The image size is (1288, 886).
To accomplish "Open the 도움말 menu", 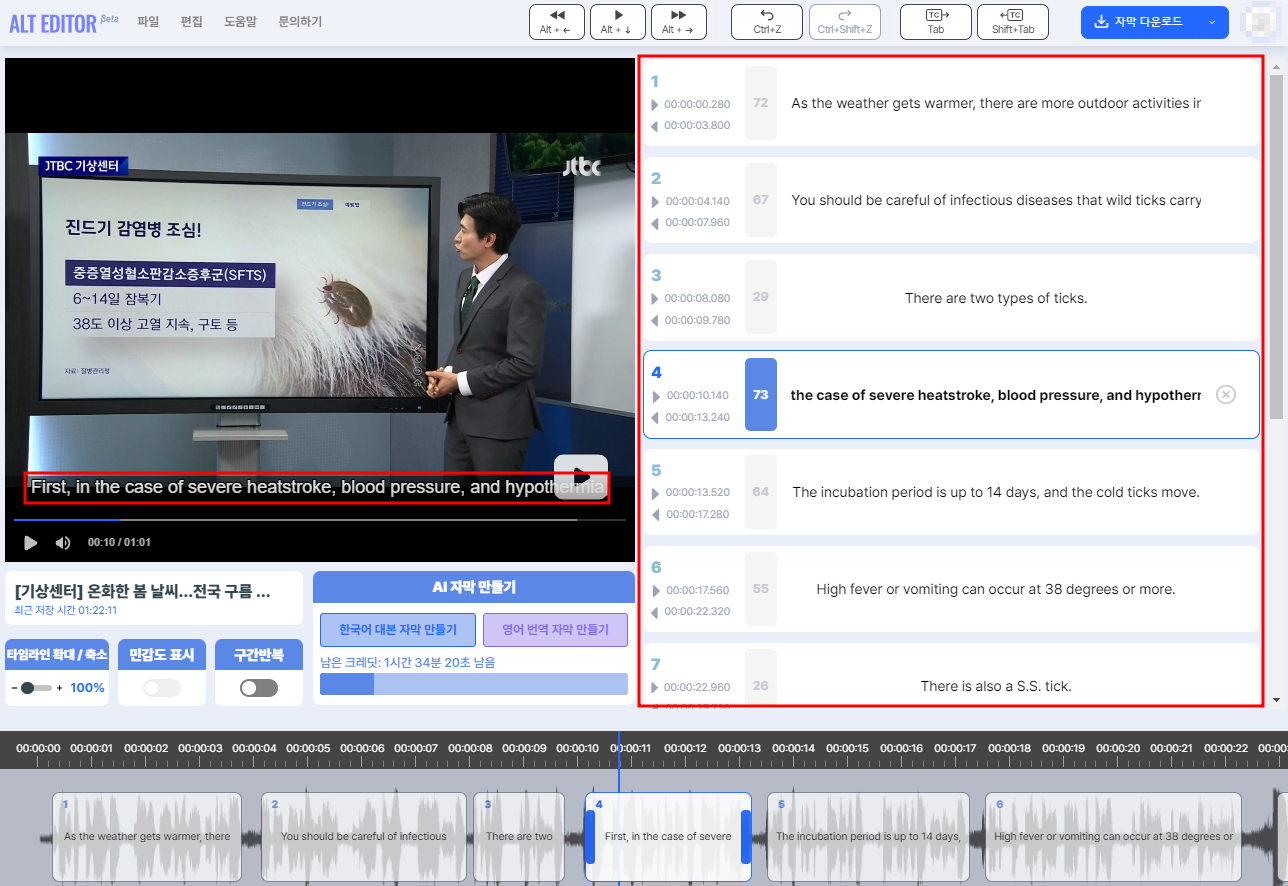I will point(241,21).
